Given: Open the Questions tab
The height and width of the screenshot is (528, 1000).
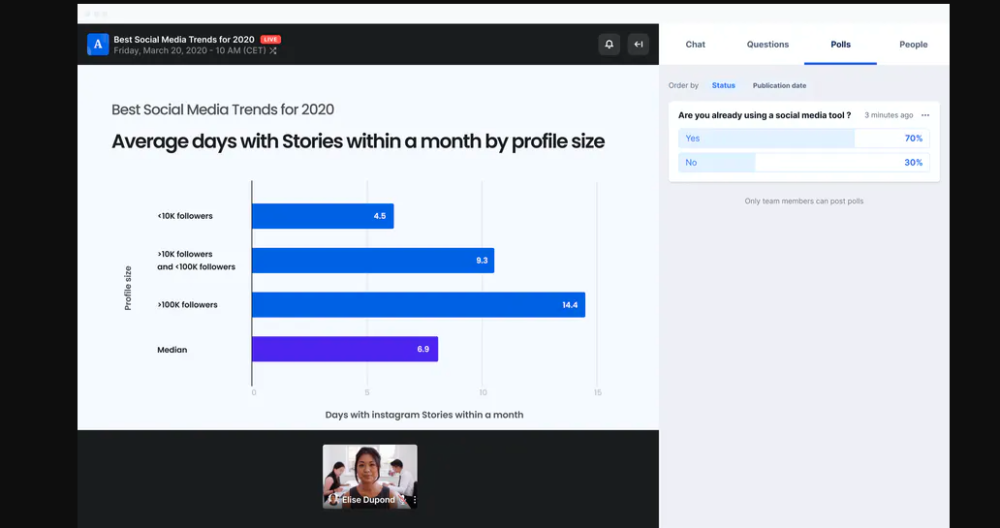Looking at the screenshot, I should [x=768, y=44].
